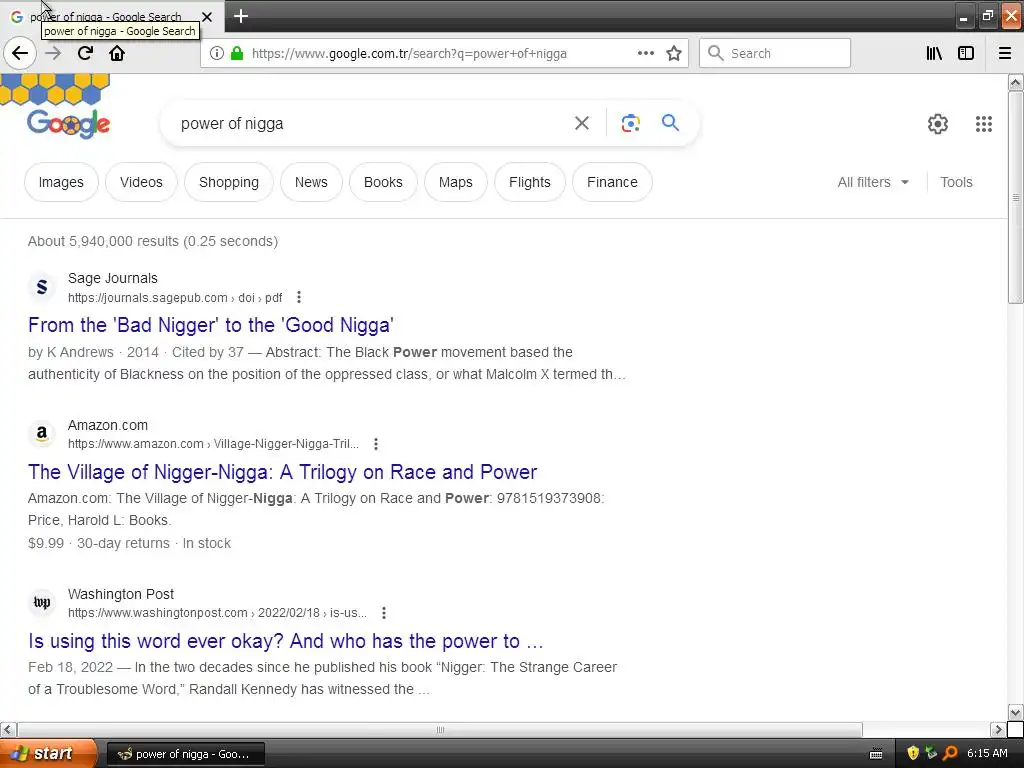The height and width of the screenshot is (768, 1024).
Task: Click the security shield tray icon
Action: click(913, 754)
